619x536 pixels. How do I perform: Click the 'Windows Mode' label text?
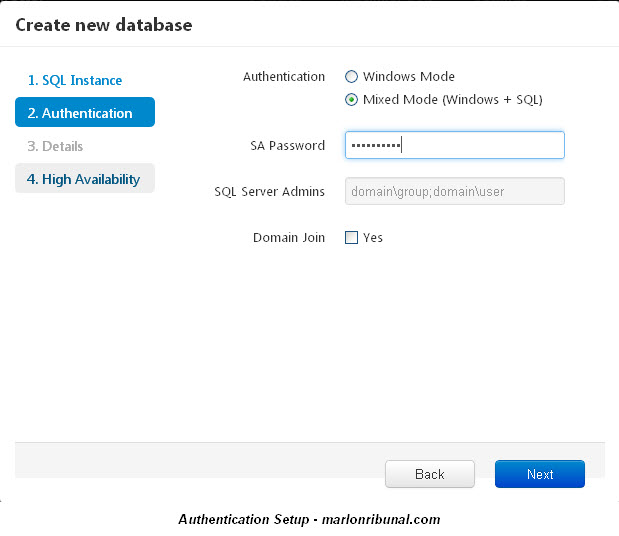[x=409, y=77]
